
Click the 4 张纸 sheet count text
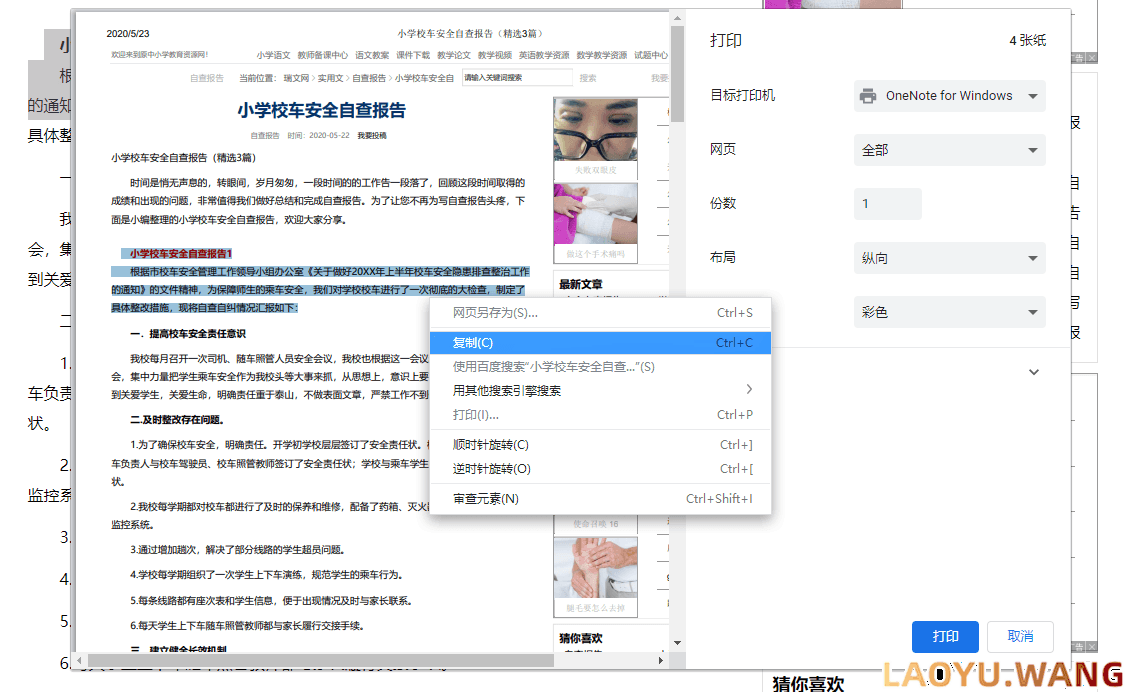(1027, 40)
